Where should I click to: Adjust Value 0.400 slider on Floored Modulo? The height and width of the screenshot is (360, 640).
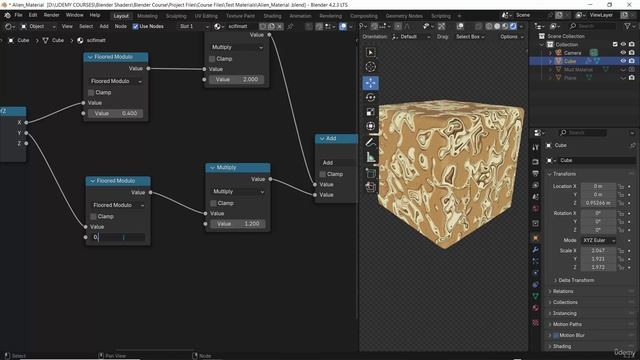click(116, 113)
